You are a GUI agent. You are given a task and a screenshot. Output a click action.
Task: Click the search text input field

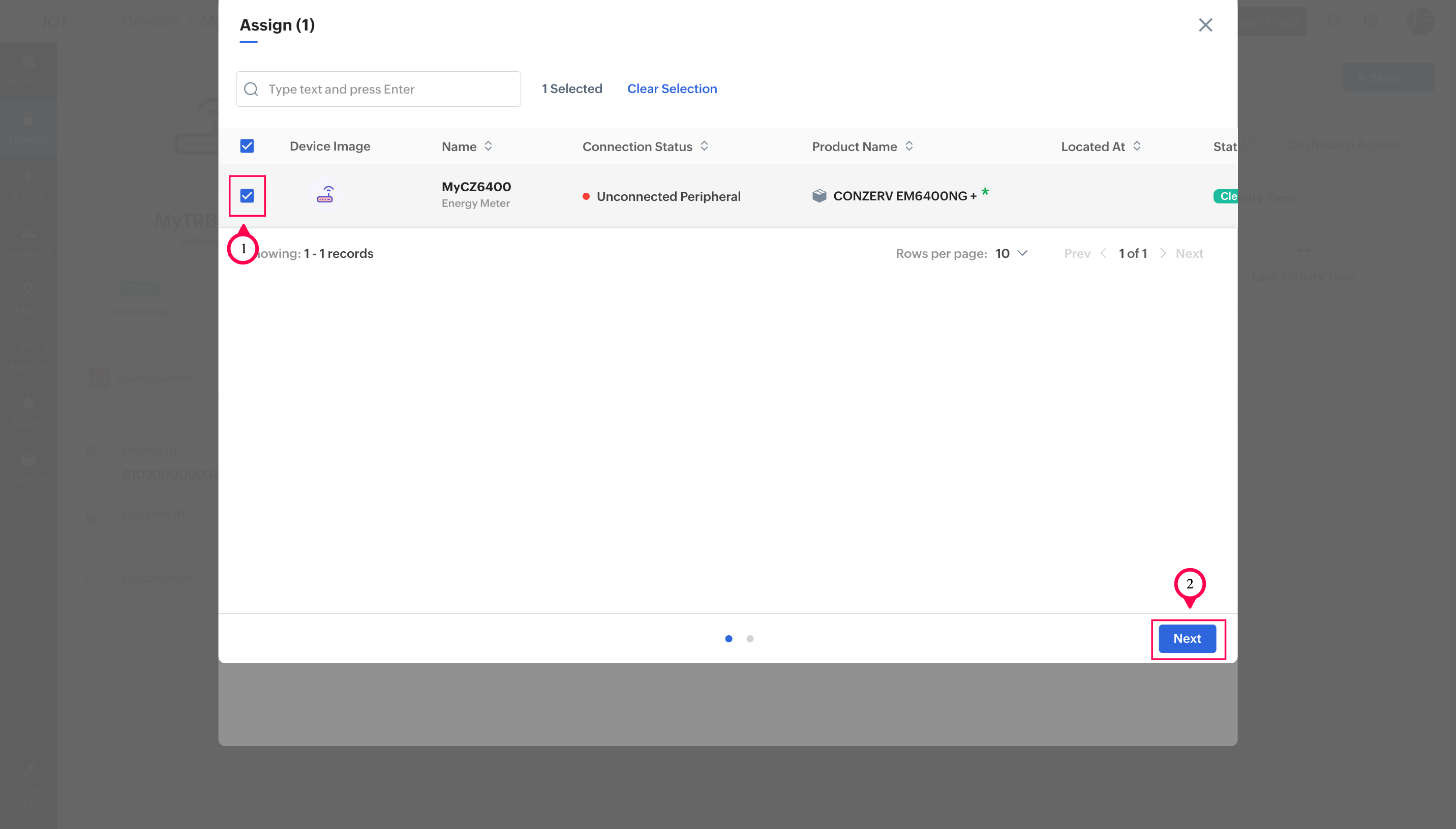pos(387,90)
